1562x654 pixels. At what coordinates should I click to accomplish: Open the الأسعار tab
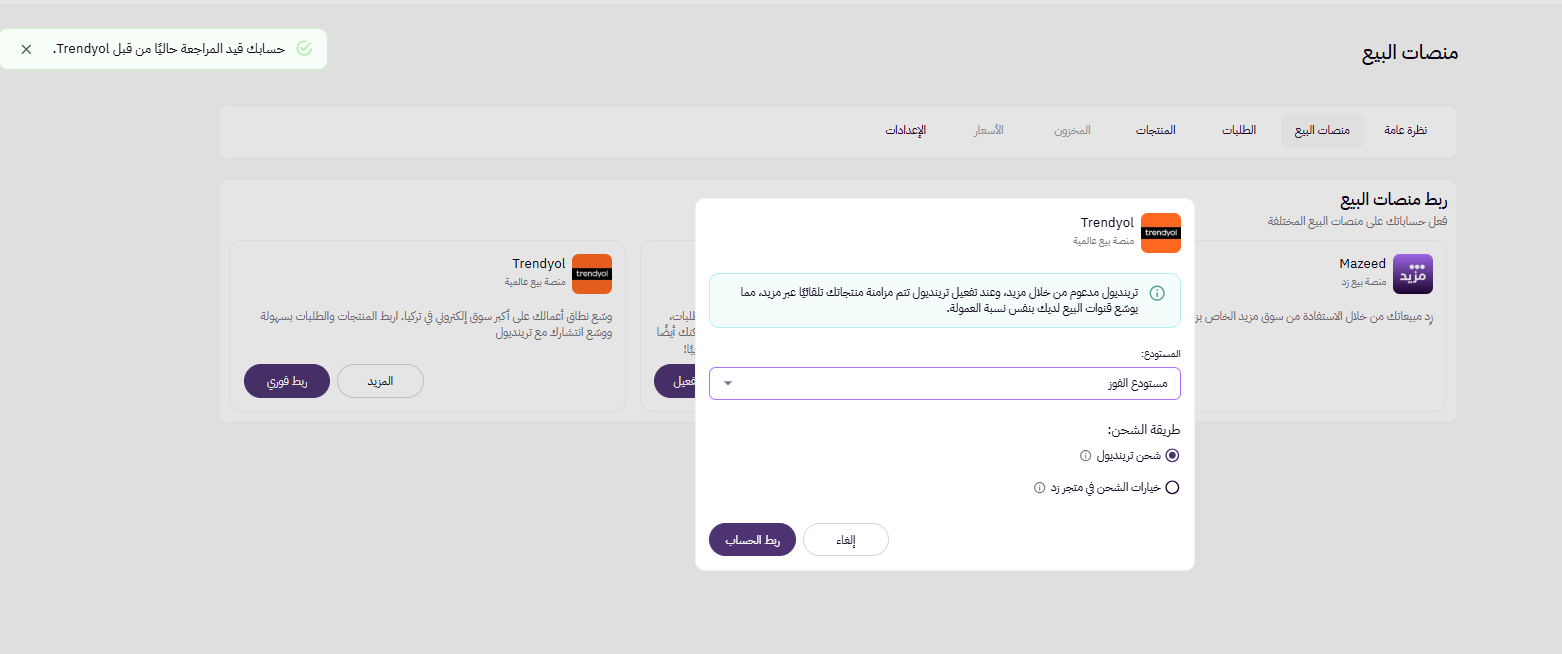989,131
